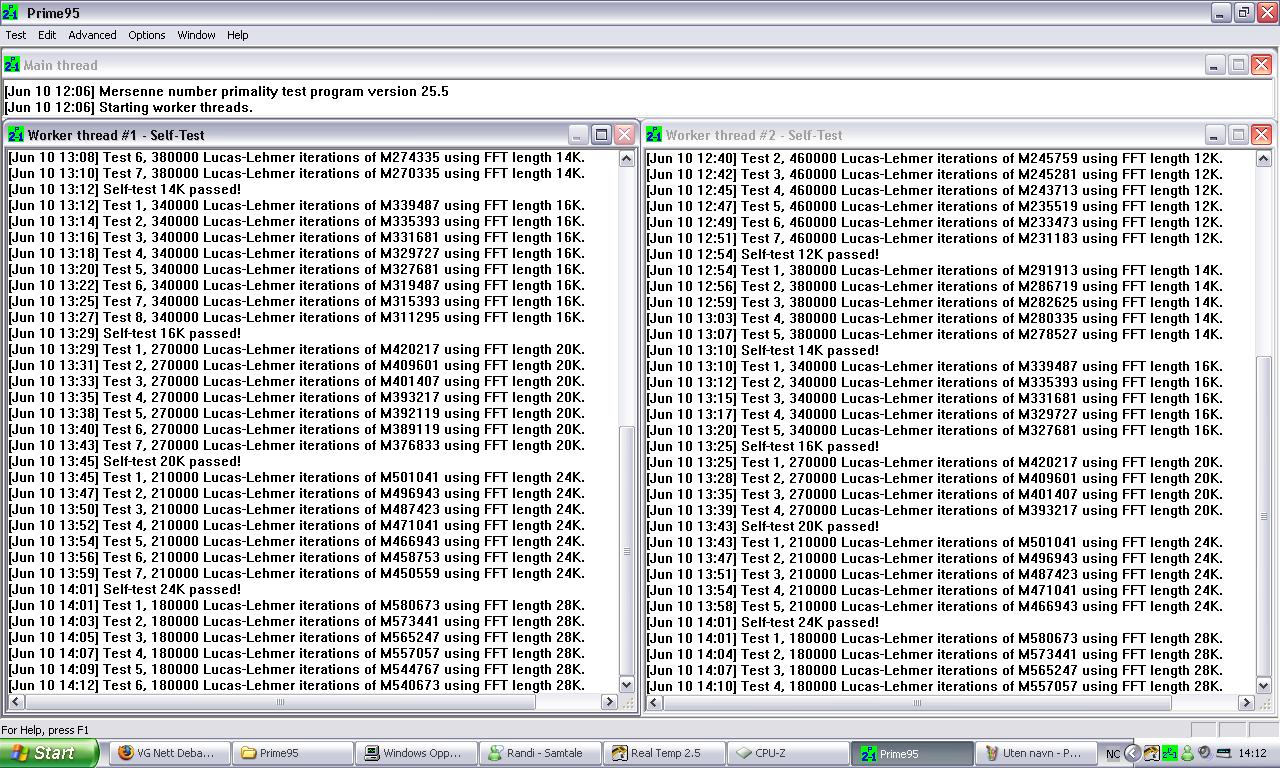This screenshot has width=1280, height=768.
Task: Maximize the Worker thread #1 window
Action: [x=601, y=135]
